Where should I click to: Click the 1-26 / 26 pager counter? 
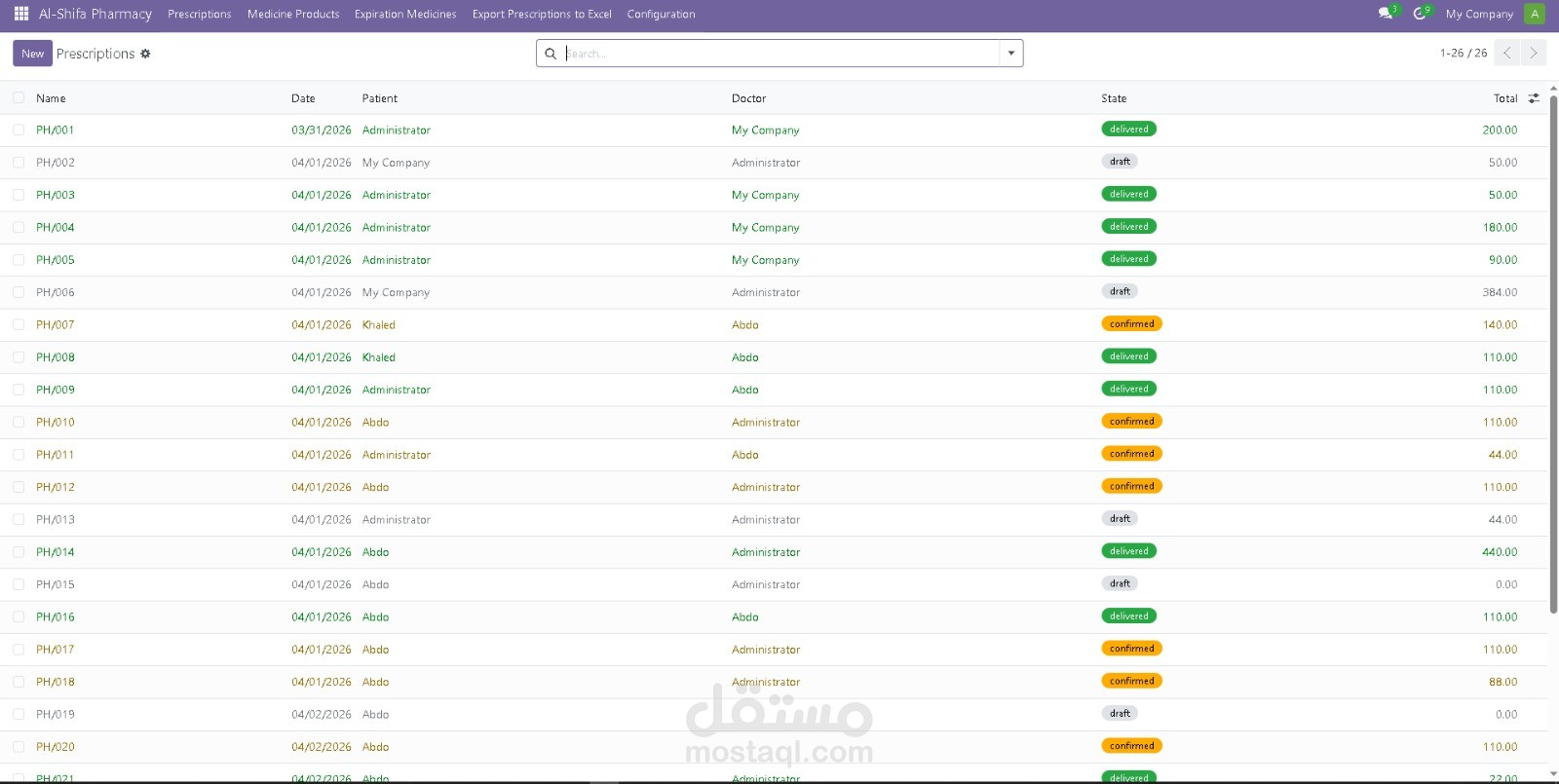pyautogui.click(x=1464, y=53)
